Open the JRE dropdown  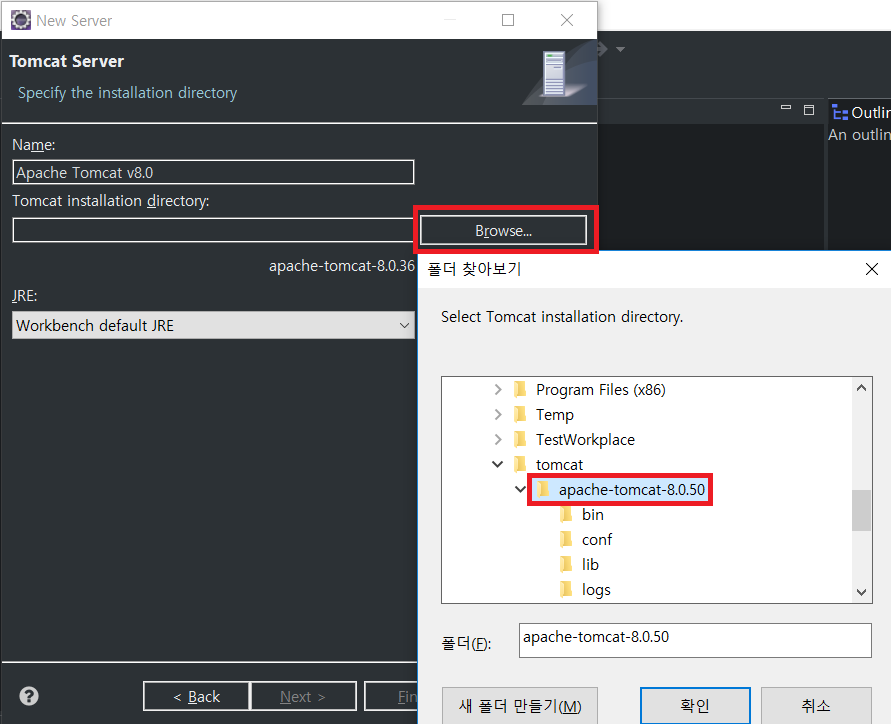tap(213, 325)
